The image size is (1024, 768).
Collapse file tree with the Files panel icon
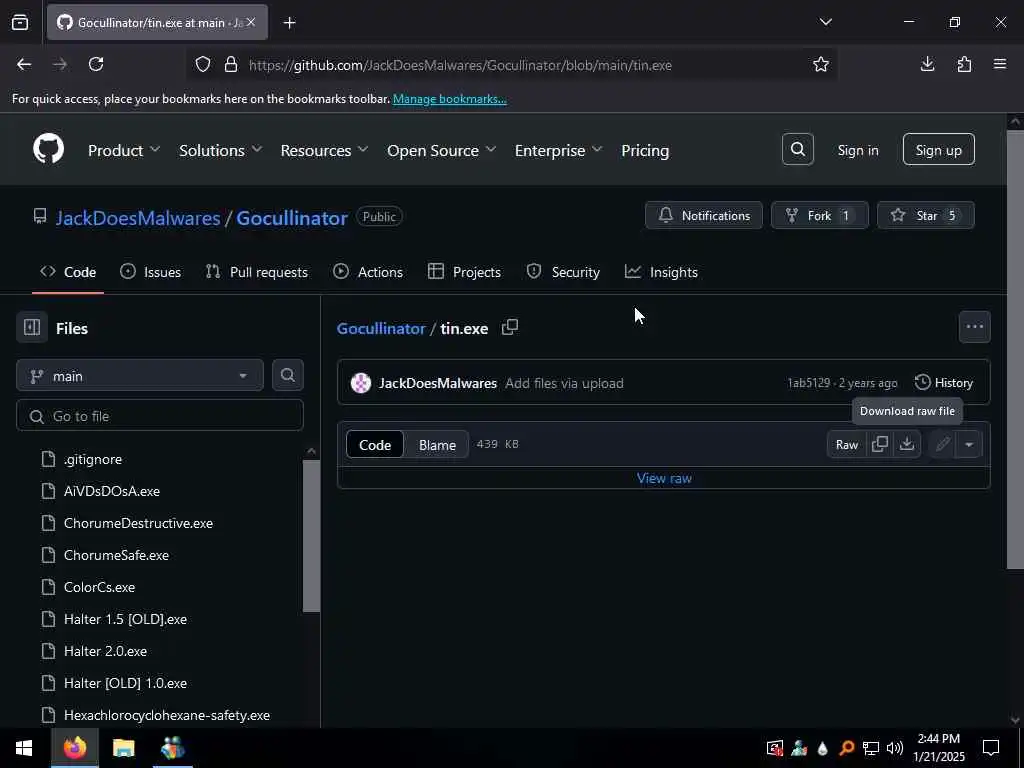pos(32,327)
